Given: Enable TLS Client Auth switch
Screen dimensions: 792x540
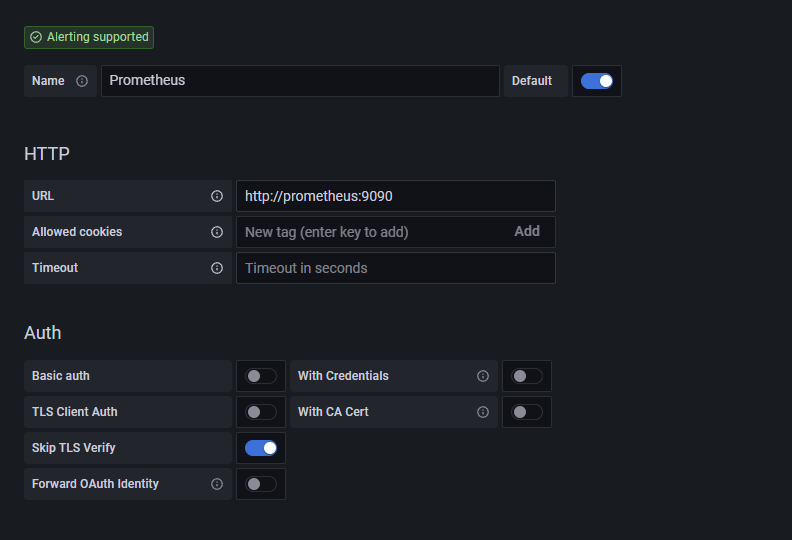Looking at the screenshot, I should coord(261,412).
